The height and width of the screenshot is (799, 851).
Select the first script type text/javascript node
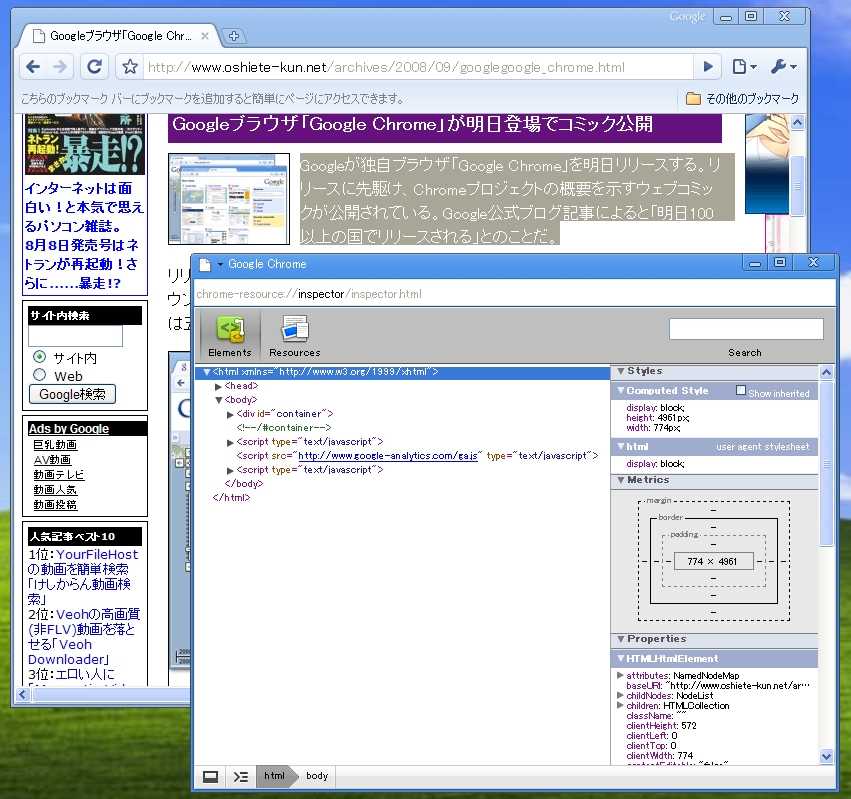click(x=310, y=442)
